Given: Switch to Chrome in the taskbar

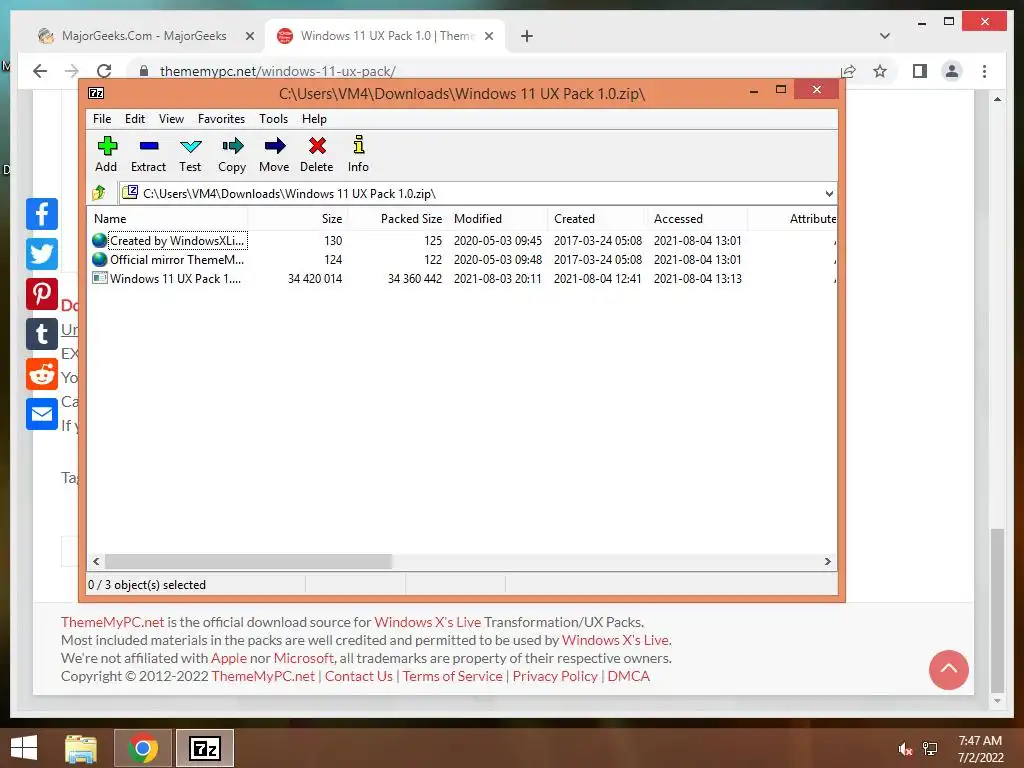Looking at the screenshot, I should (x=143, y=748).
